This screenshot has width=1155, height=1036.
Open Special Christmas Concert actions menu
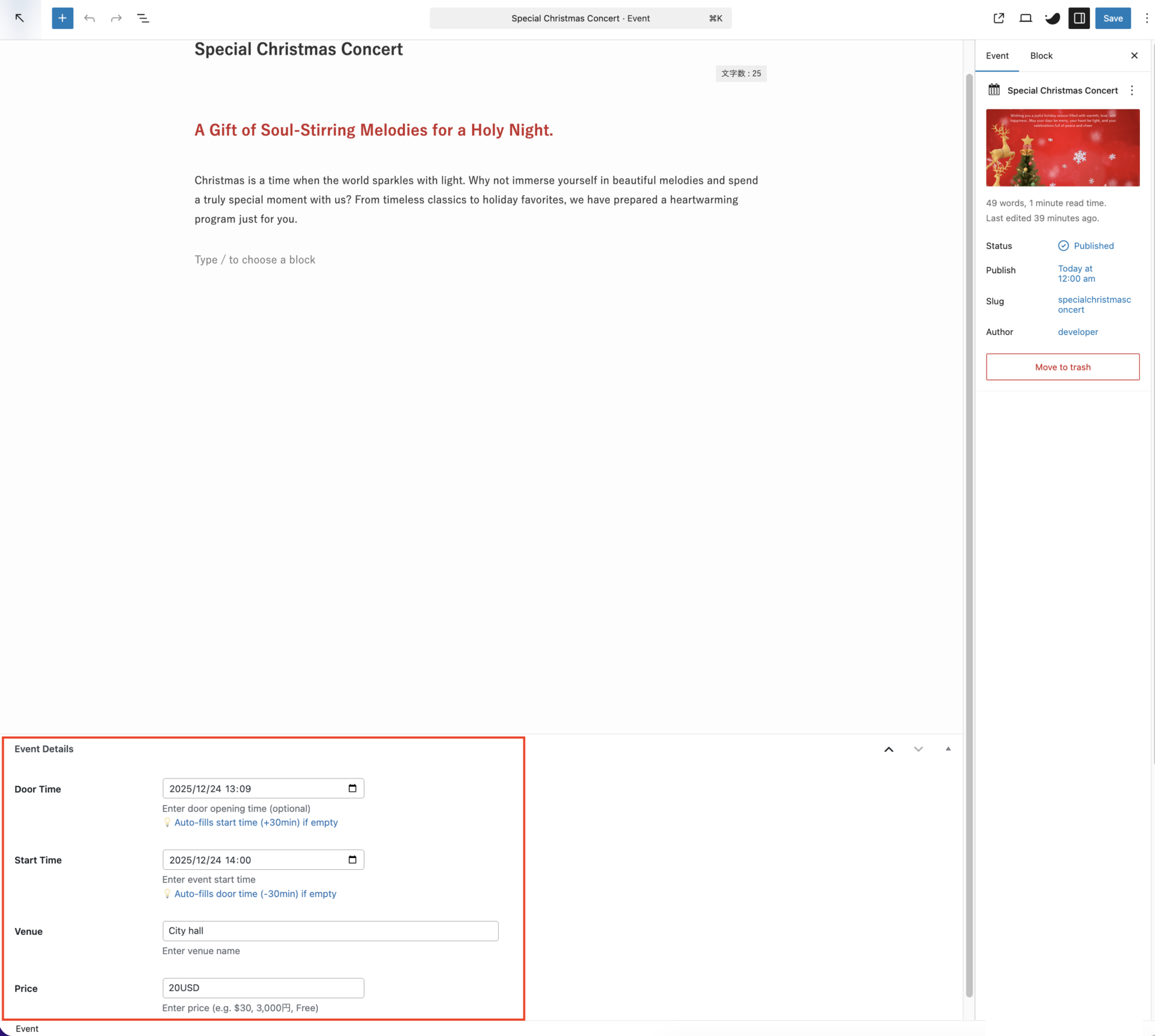tap(1132, 90)
